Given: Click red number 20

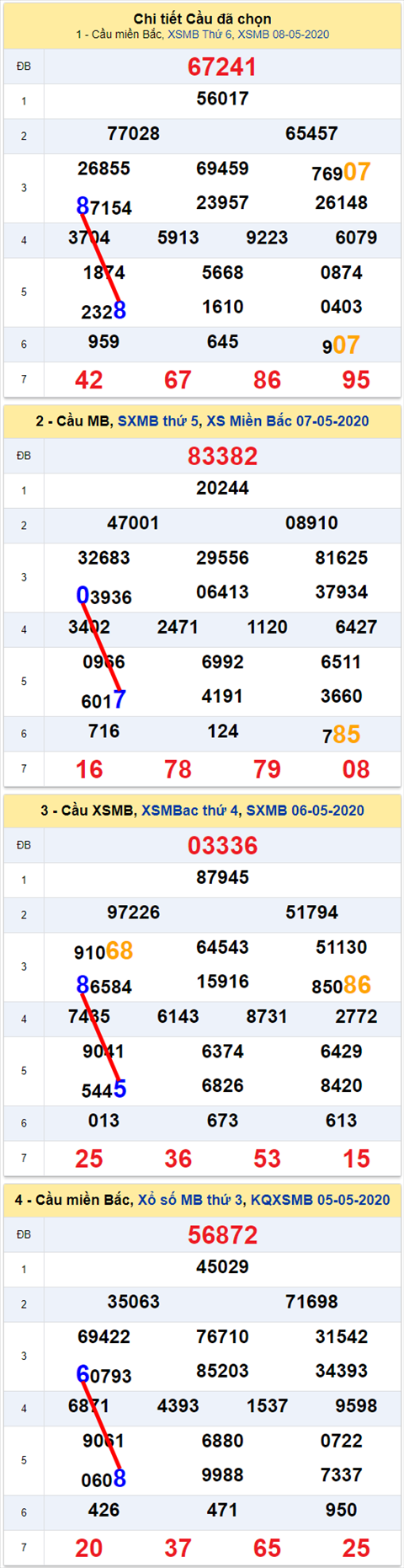Looking at the screenshot, I should click(x=89, y=1548).
